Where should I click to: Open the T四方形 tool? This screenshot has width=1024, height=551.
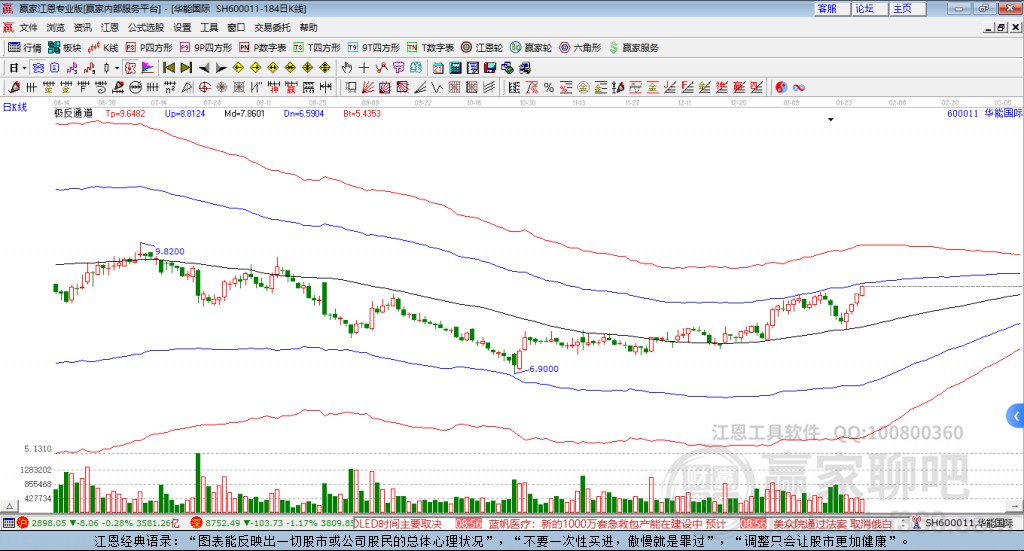click(x=317, y=48)
